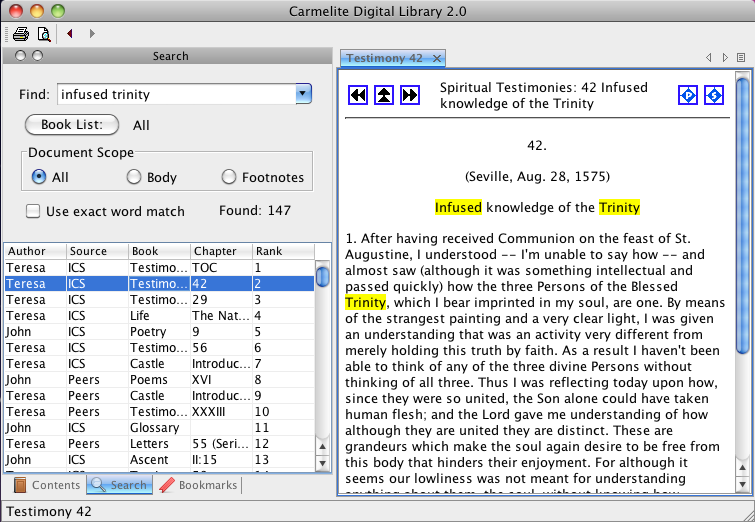This screenshot has height=522, width=755.
Task: Open Print Preview from toolbar
Action: coord(43,34)
